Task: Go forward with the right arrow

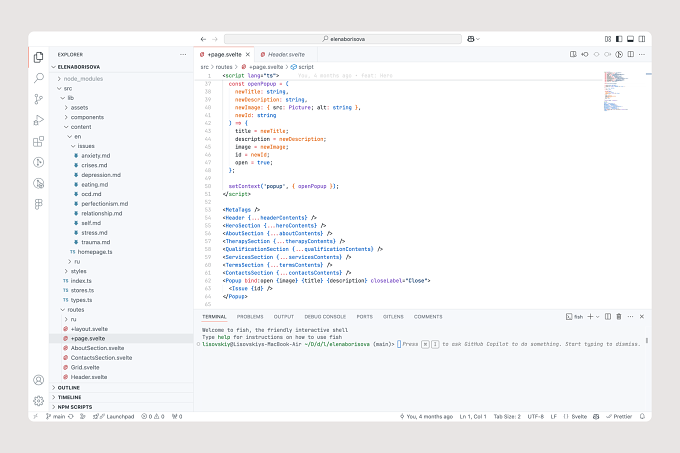Action: click(215, 39)
